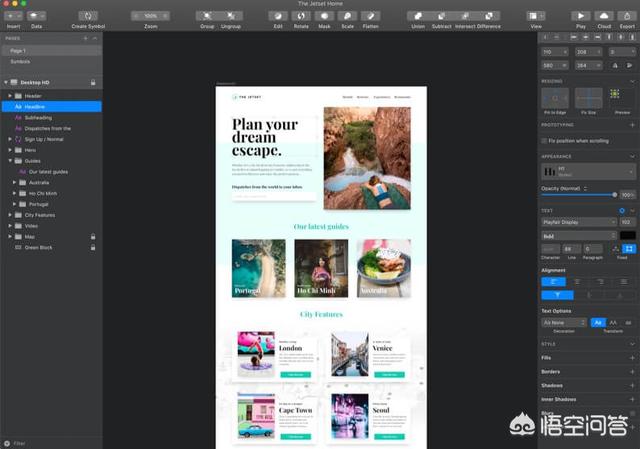
Task: Select the Rotate tool
Action: 301,16
